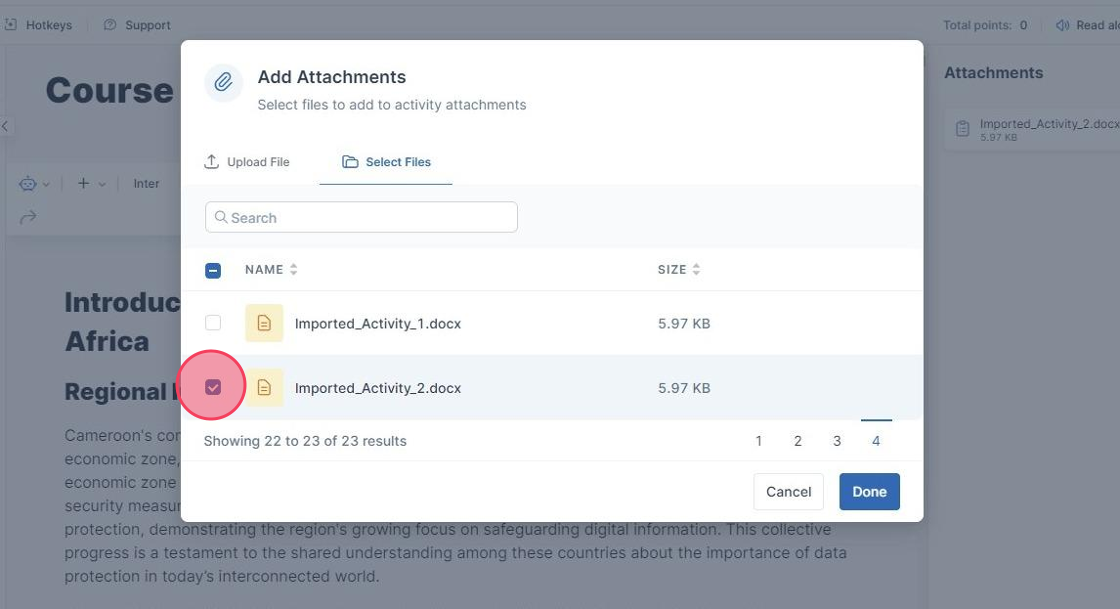Go to page 3 of results

click(x=837, y=441)
